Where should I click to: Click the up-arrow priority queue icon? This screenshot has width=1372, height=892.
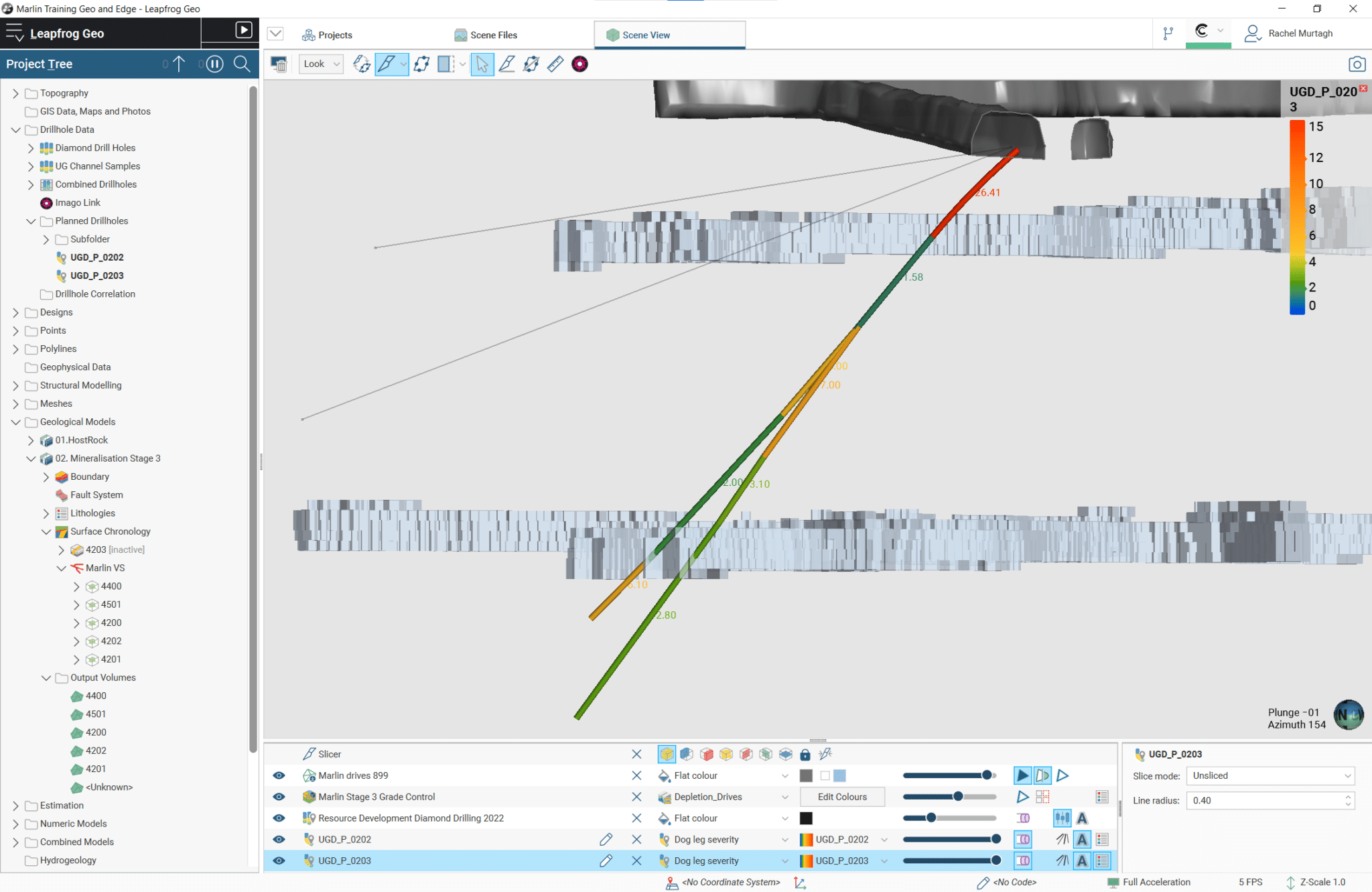pyautogui.click(x=179, y=64)
